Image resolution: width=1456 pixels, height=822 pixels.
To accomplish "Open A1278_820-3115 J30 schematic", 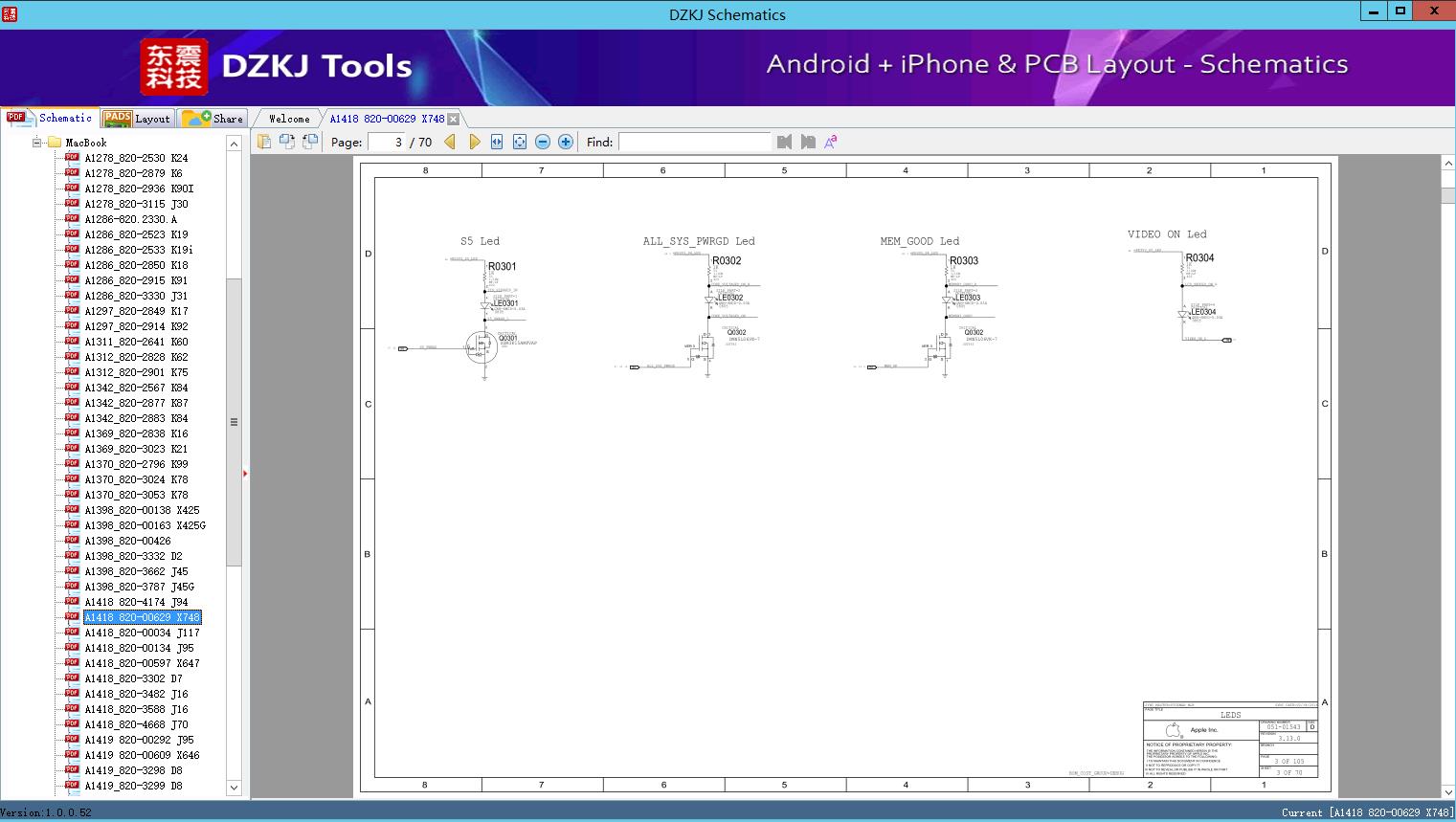I will (136, 204).
